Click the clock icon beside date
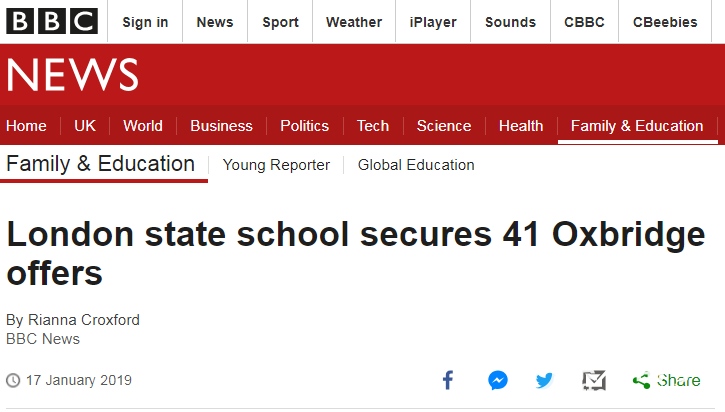This screenshot has height=412, width=725. (x=13, y=381)
